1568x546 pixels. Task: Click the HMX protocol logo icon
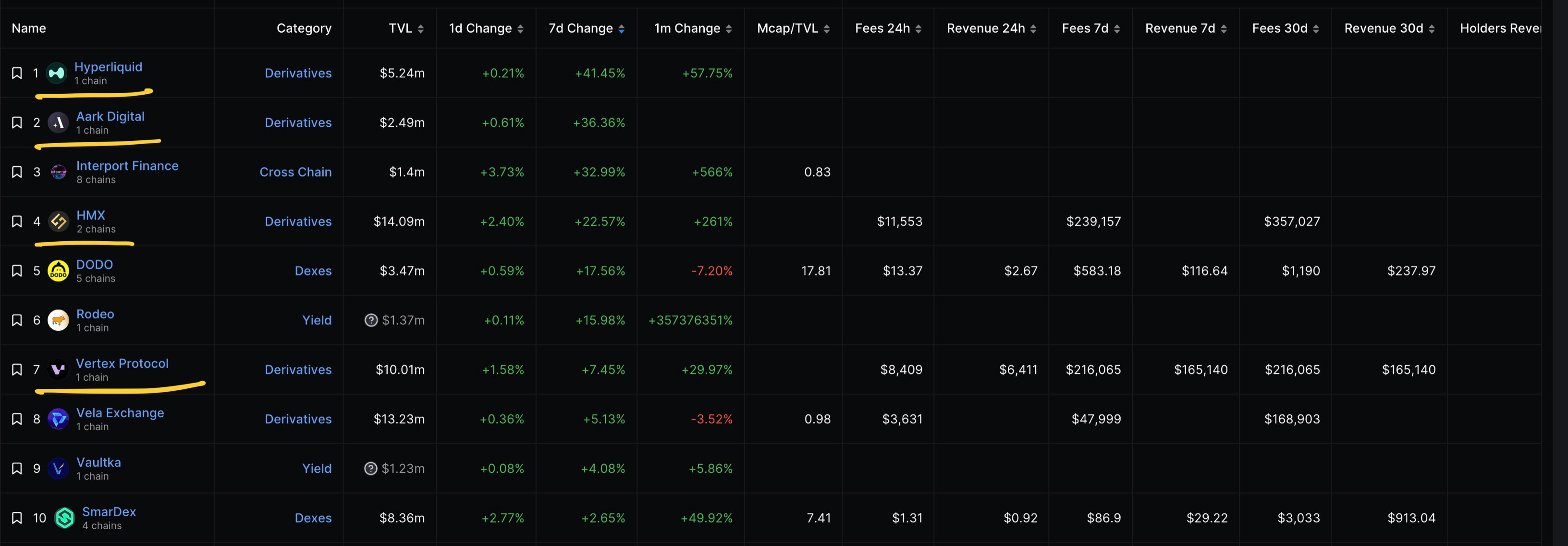59,222
